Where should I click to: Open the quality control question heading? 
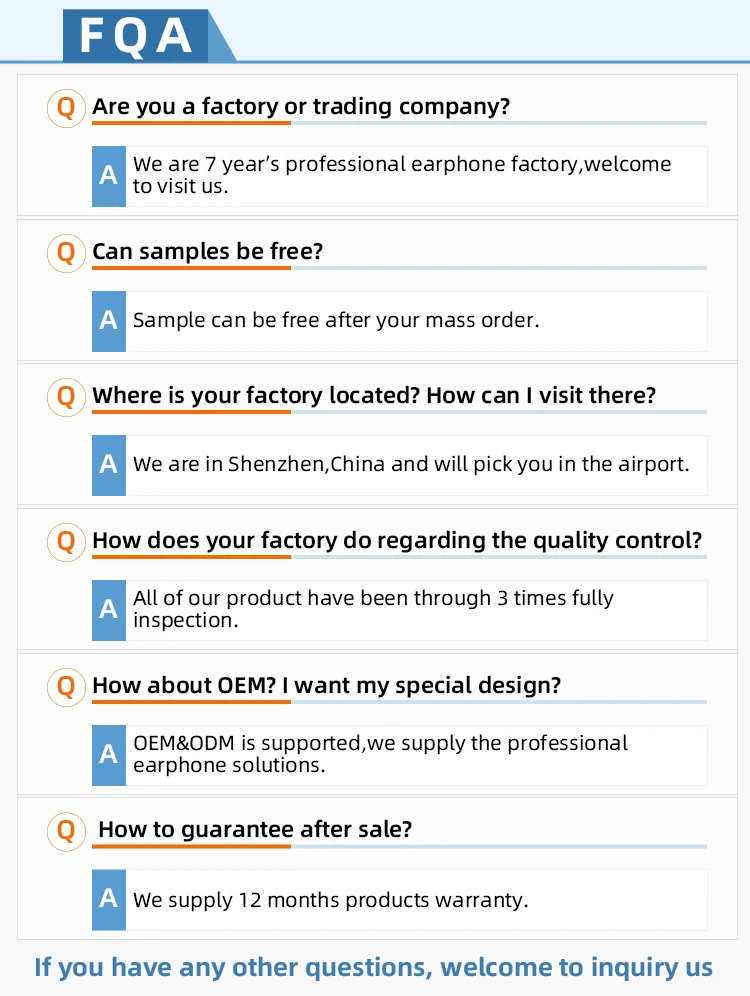pos(397,541)
